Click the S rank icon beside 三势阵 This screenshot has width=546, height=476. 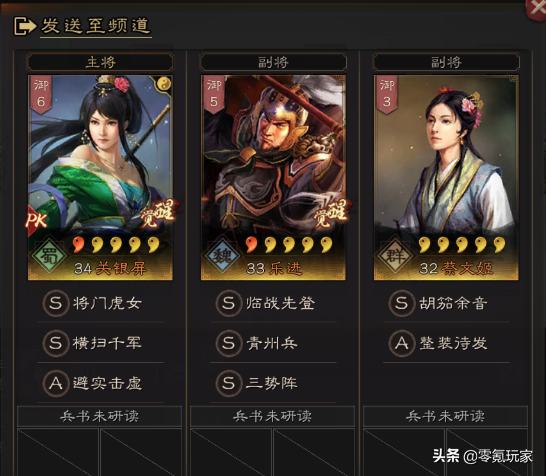228,383
